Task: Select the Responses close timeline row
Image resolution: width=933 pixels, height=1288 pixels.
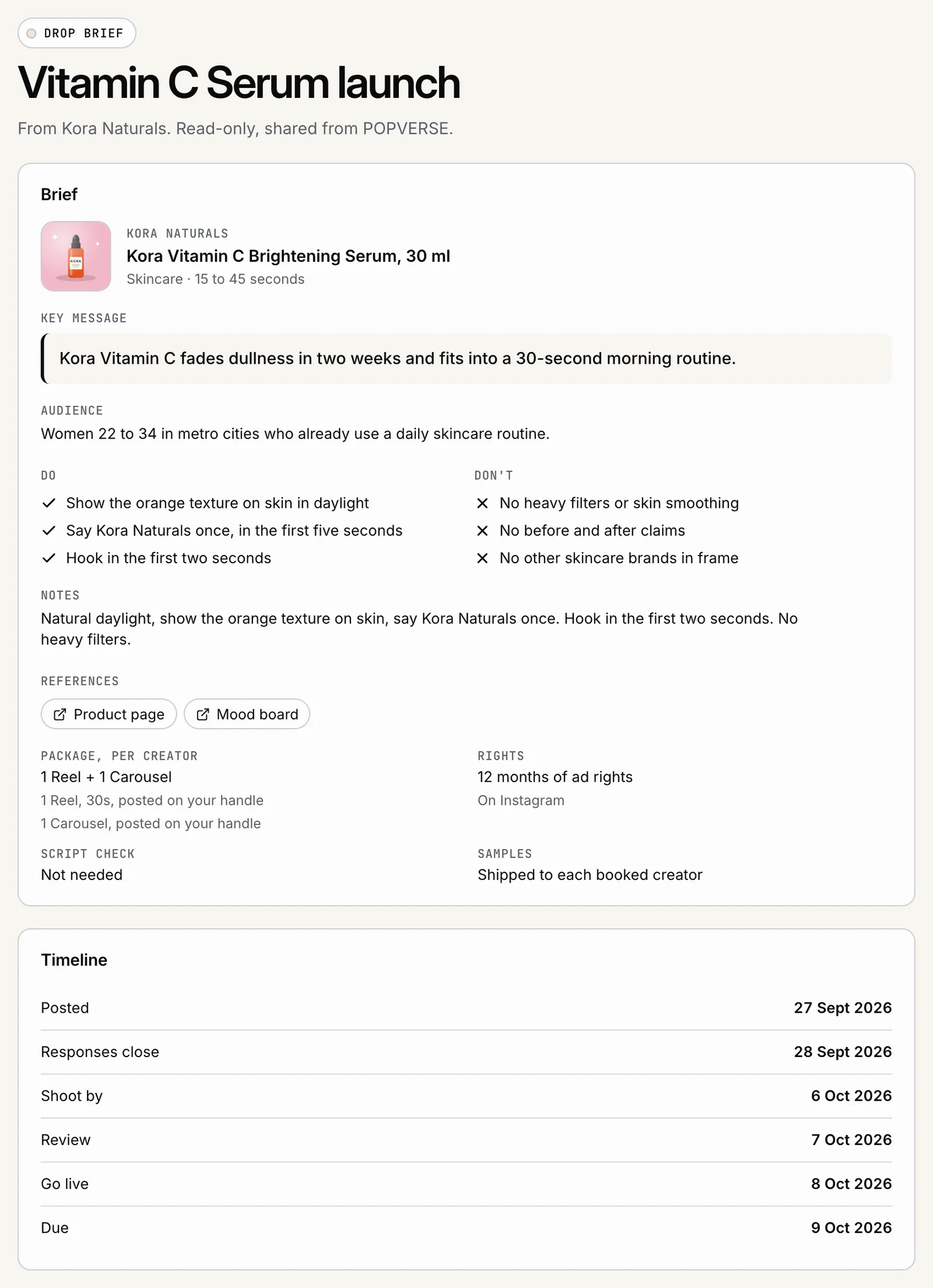Action: click(466, 1052)
